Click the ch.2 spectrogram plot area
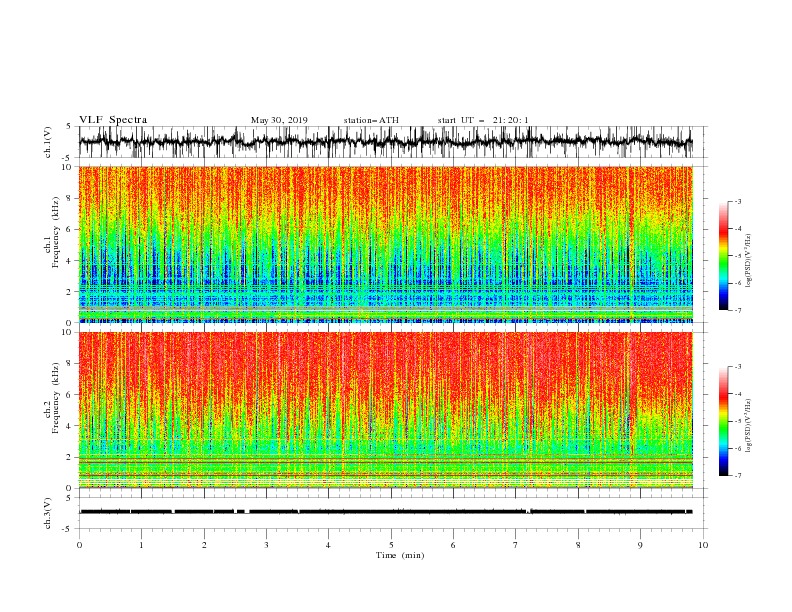Screen dimensions: 792x612 386,410
